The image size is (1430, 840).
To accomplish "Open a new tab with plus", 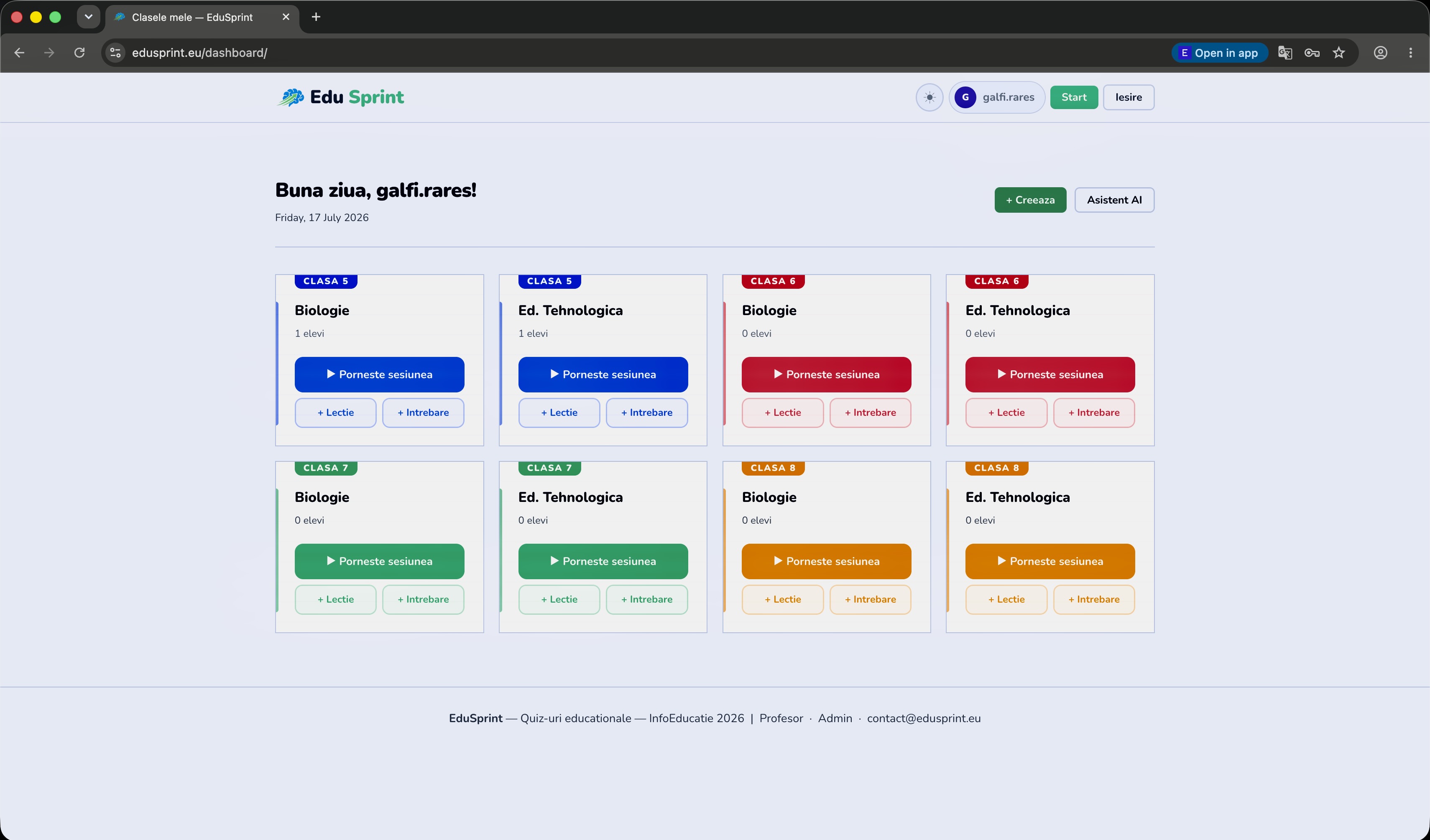I will tap(316, 17).
